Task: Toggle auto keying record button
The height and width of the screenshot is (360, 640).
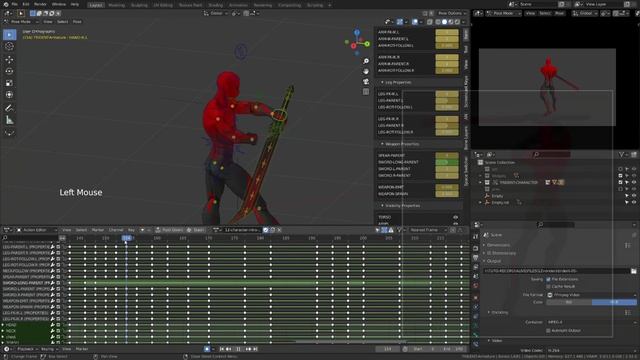Action: (x=207, y=349)
